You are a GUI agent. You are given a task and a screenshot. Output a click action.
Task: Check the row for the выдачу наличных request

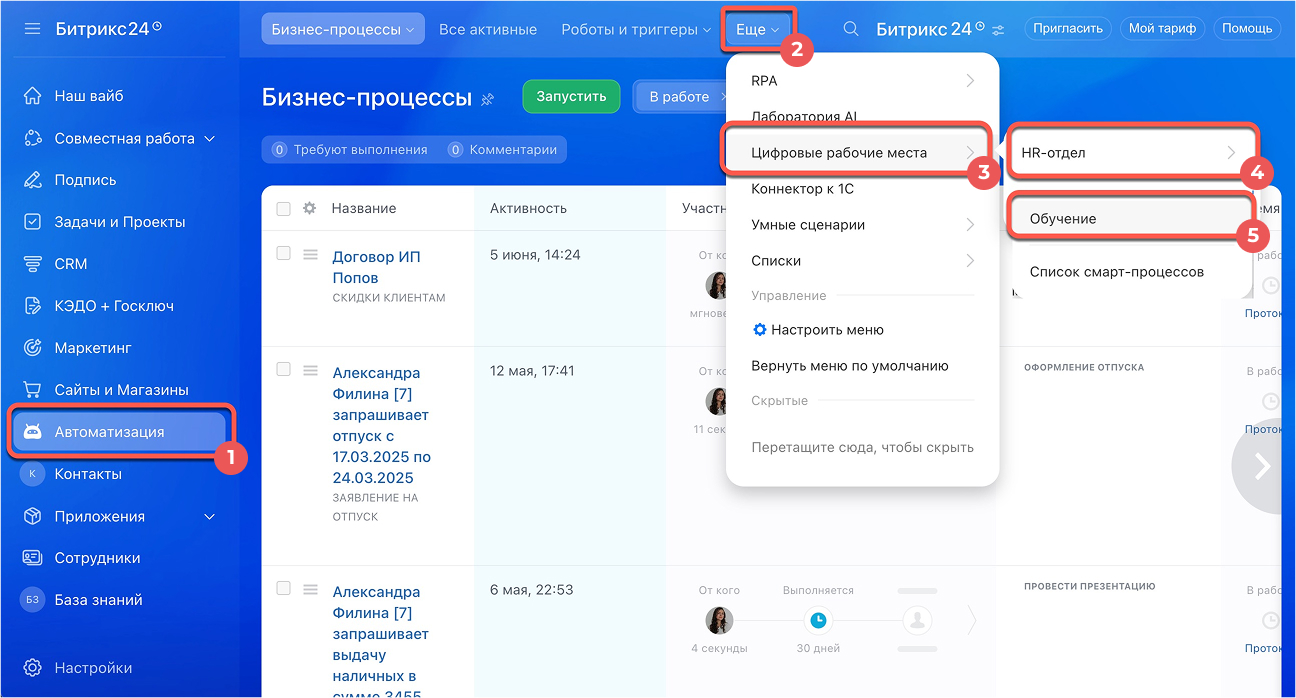(283, 589)
